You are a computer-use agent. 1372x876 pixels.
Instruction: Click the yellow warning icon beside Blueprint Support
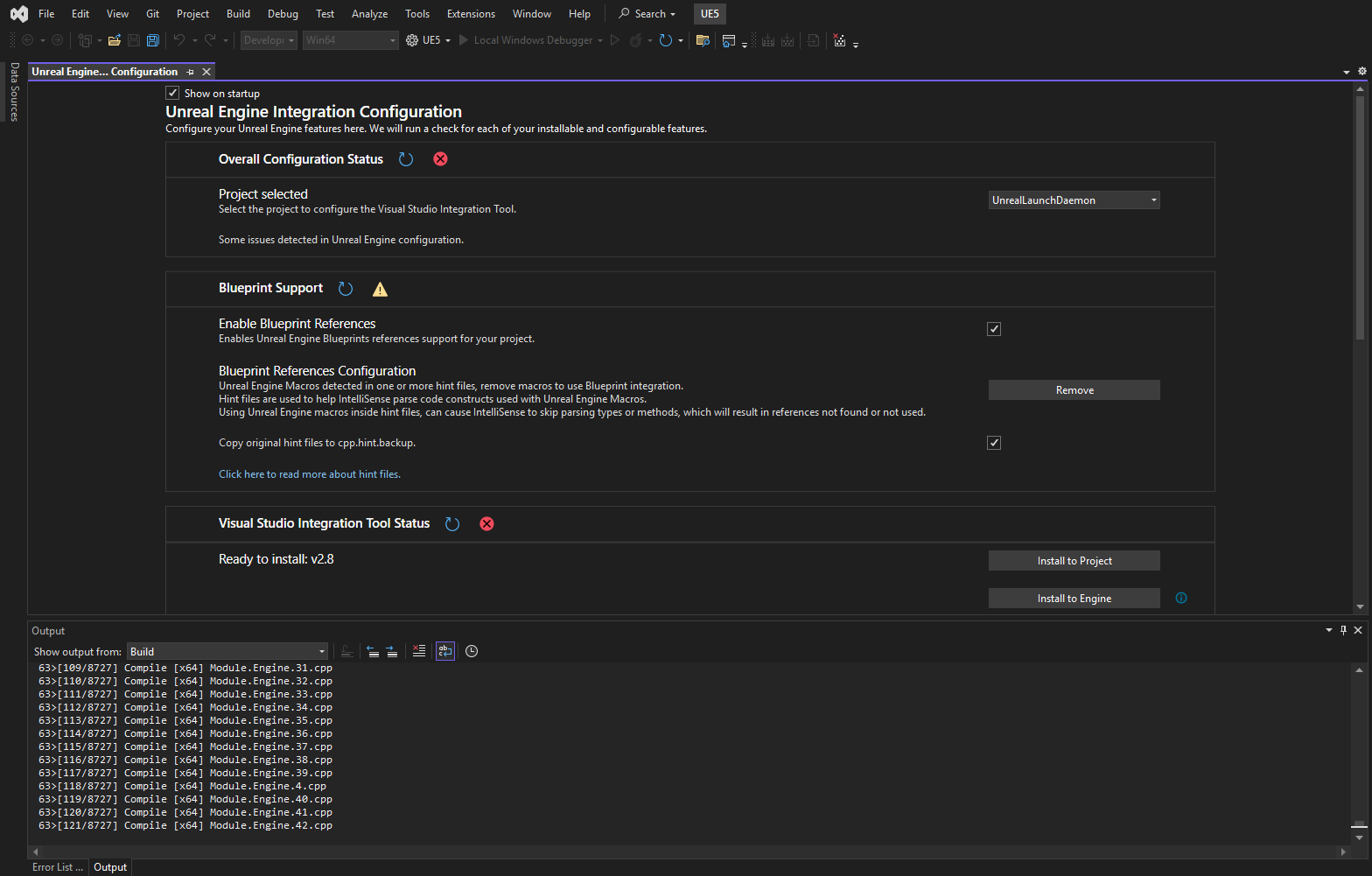point(380,289)
